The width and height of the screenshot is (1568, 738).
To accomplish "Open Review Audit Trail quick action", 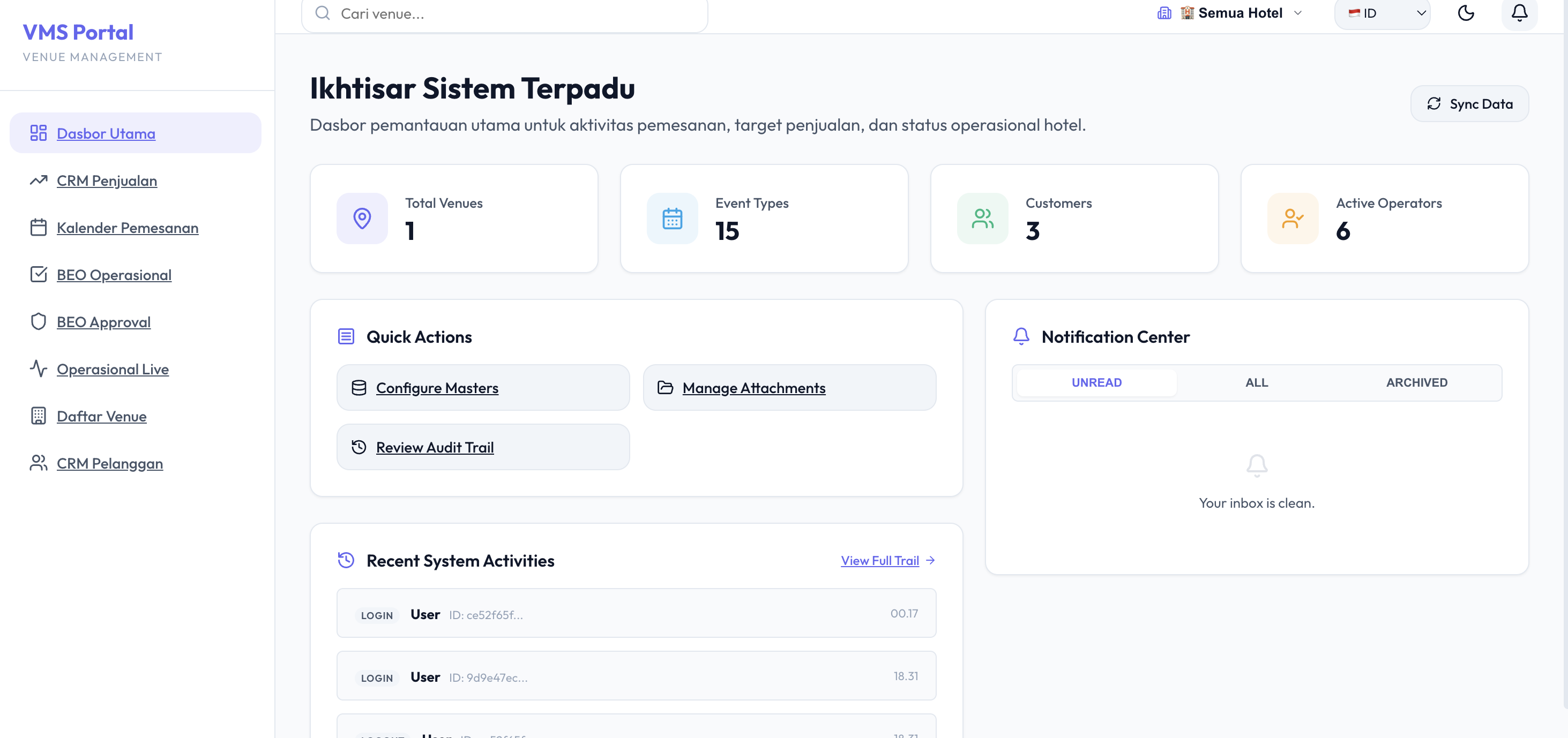I will click(x=483, y=447).
